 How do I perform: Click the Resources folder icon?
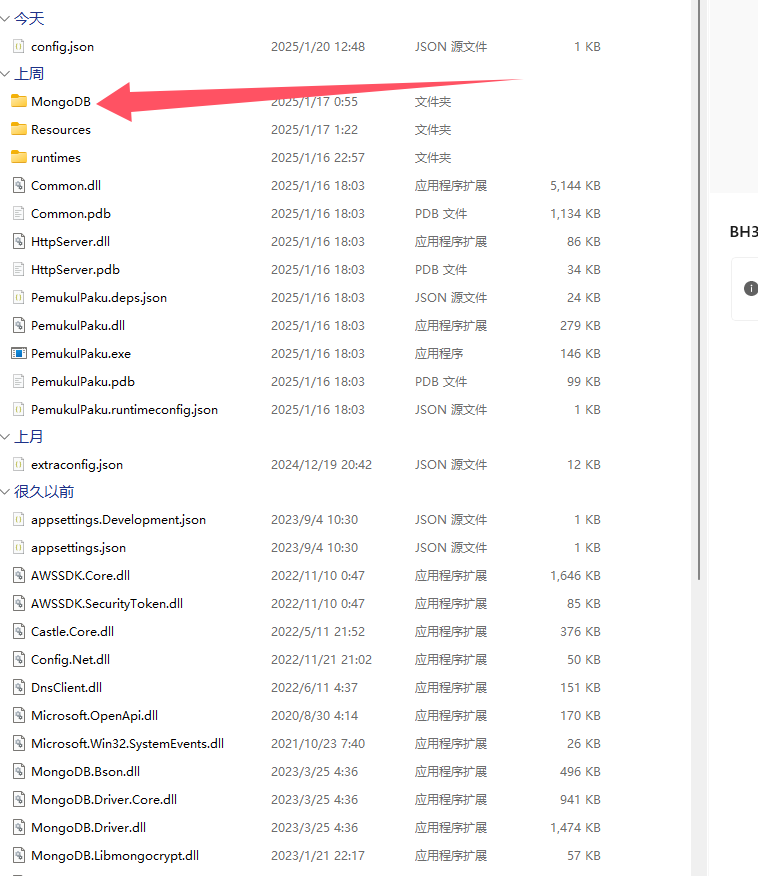(x=18, y=129)
